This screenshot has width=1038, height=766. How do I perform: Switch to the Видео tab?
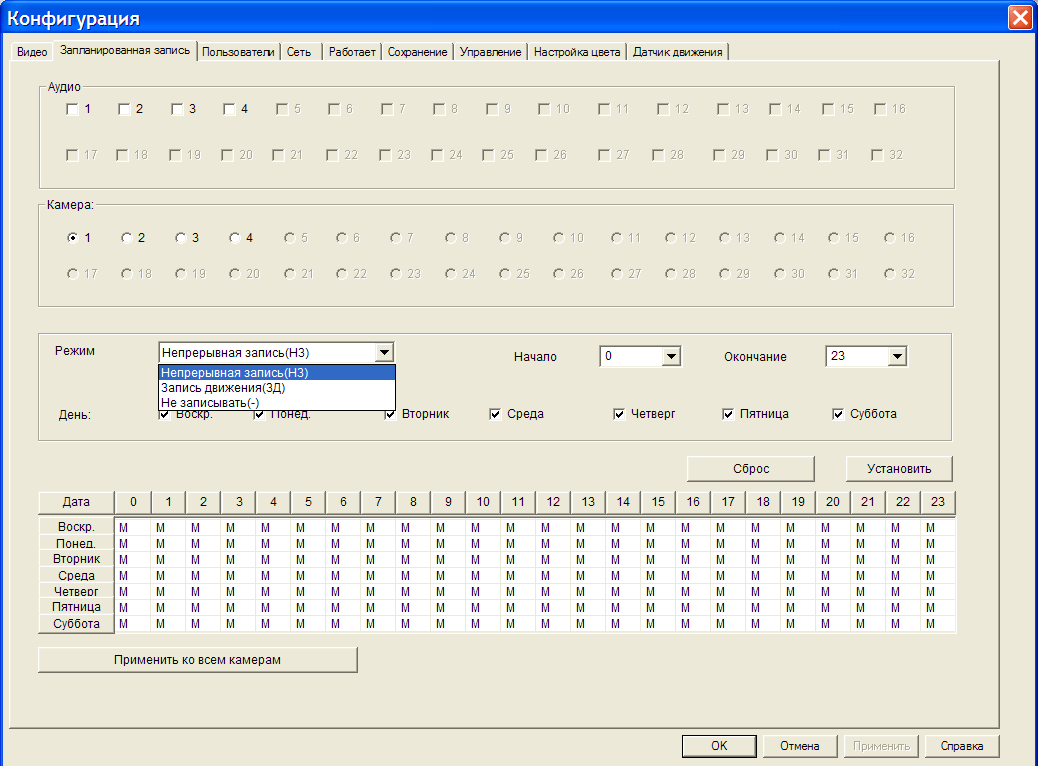[x=31, y=52]
